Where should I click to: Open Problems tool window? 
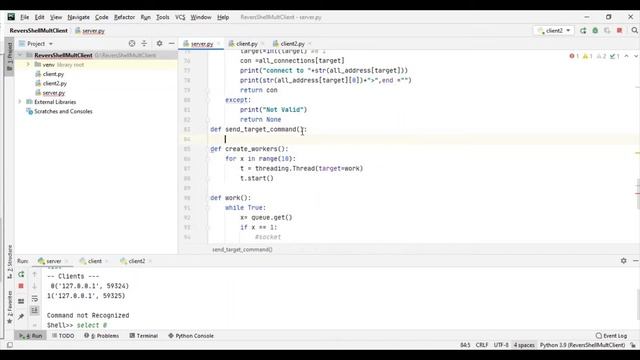click(101, 336)
